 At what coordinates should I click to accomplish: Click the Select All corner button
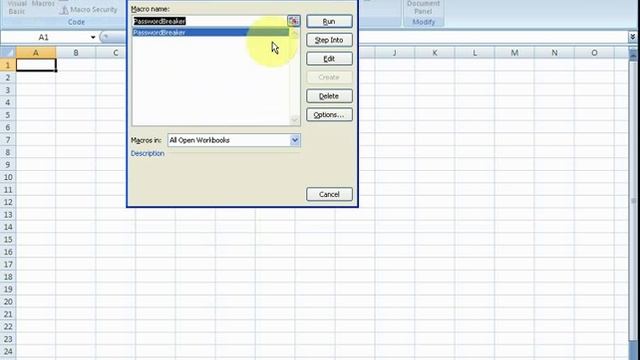coord(8,53)
